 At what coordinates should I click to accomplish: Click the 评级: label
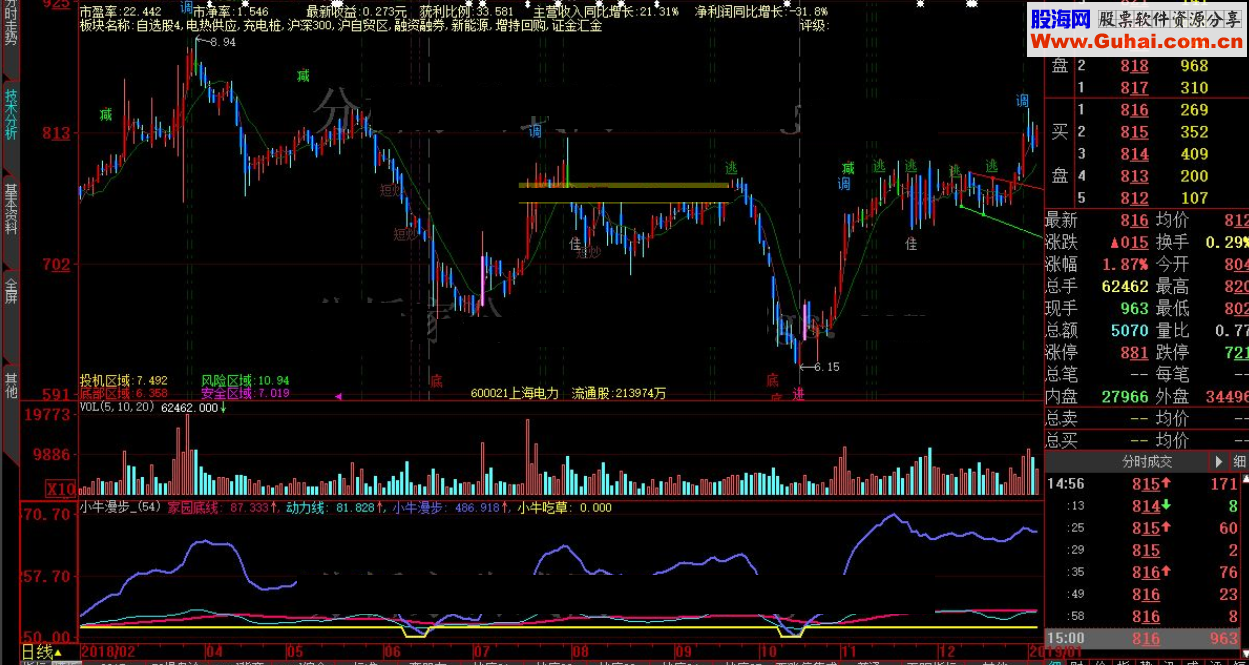[x=815, y=25]
